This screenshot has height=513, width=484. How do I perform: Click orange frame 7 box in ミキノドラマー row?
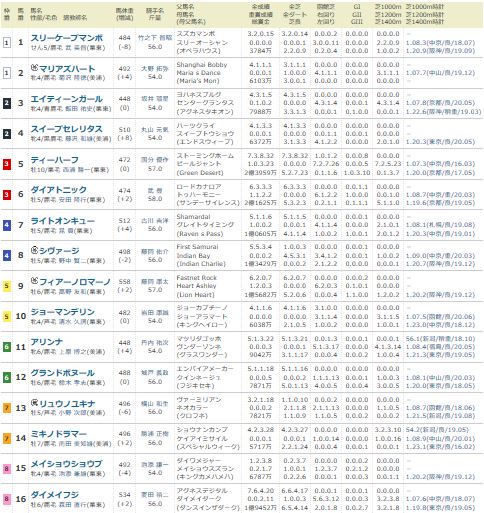tap(7, 438)
